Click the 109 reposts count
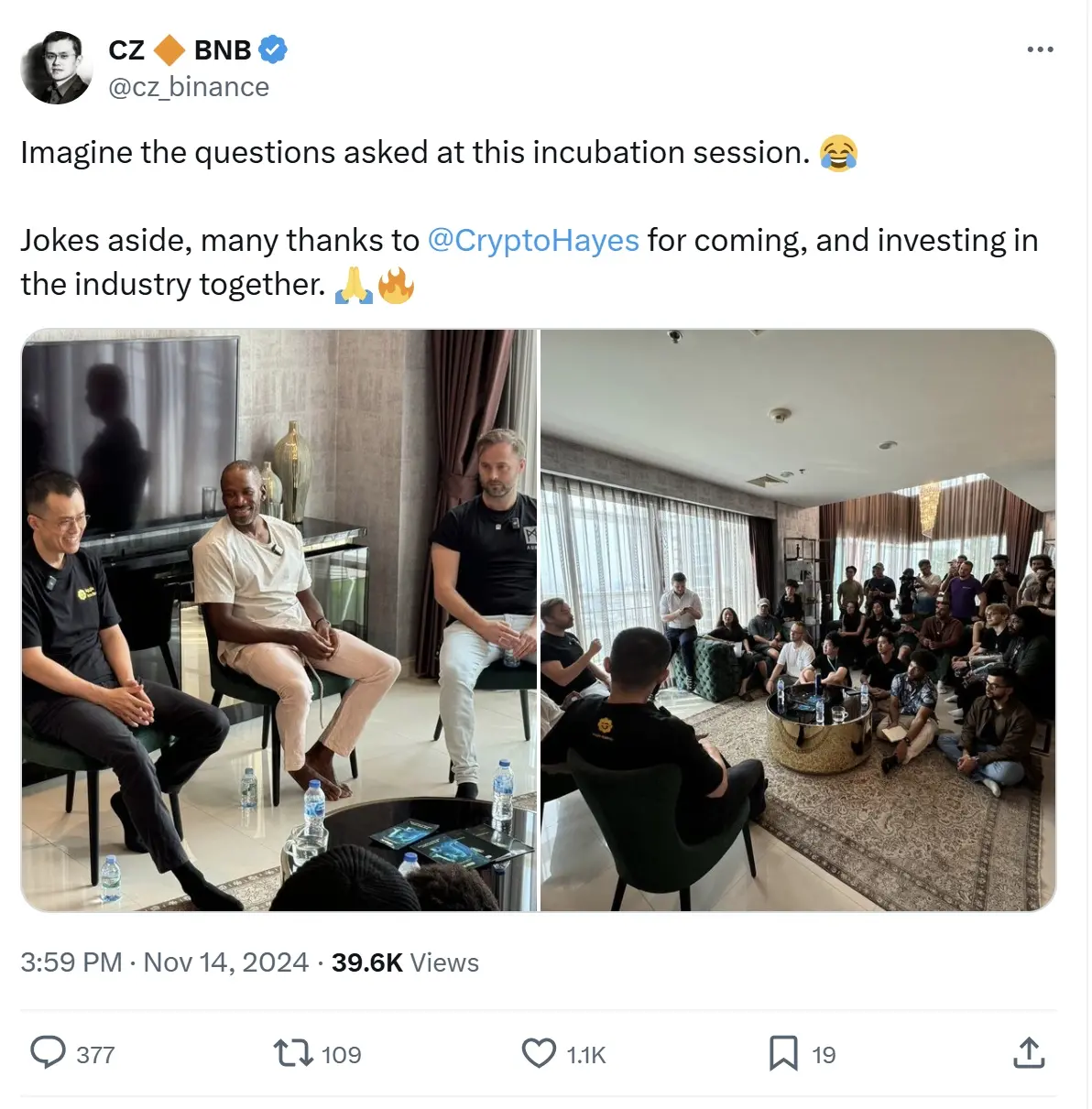The image size is (1092, 1109). pyautogui.click(x=342, y=1055)
